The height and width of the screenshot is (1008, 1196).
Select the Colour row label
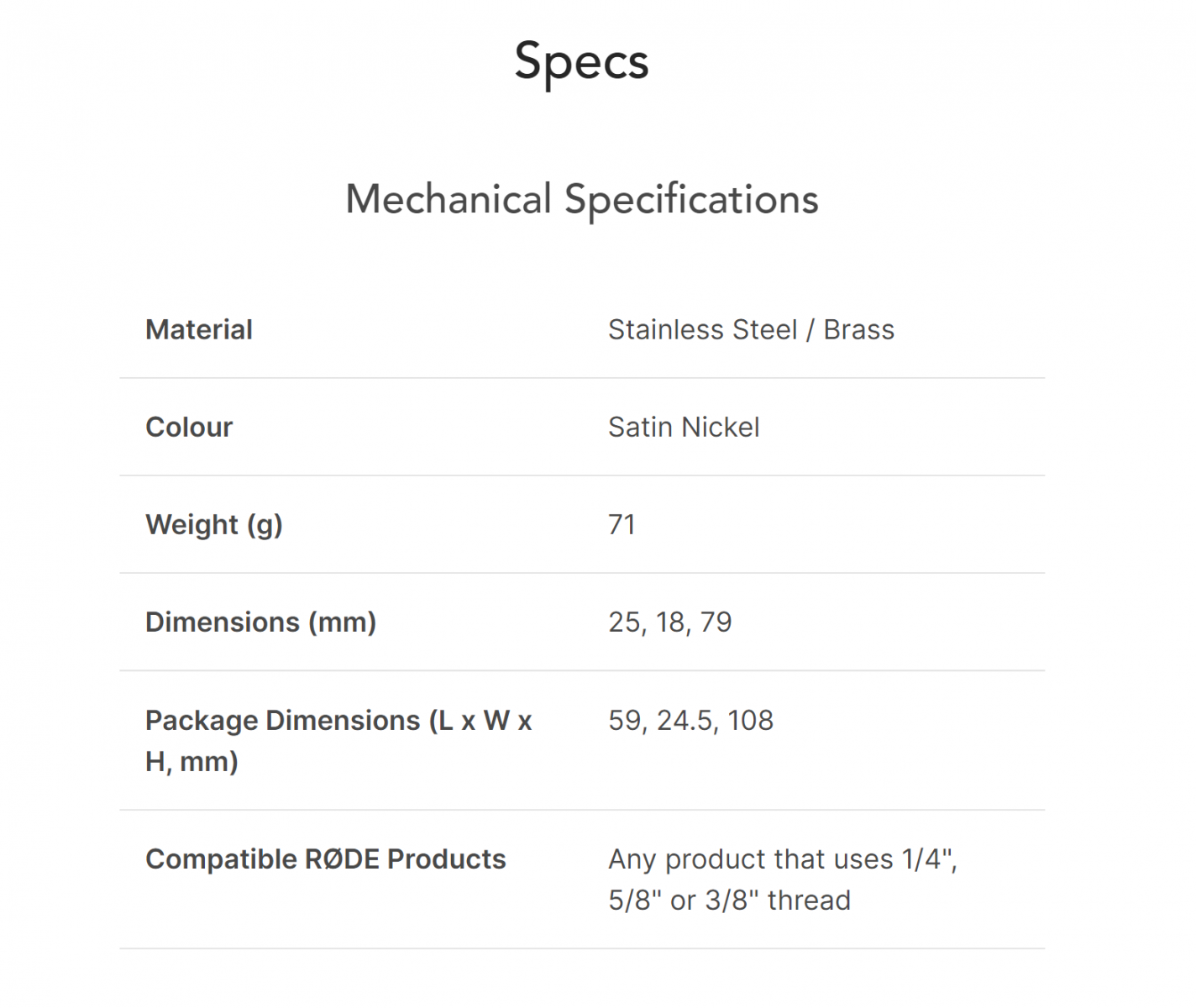[x=189, y=427]
